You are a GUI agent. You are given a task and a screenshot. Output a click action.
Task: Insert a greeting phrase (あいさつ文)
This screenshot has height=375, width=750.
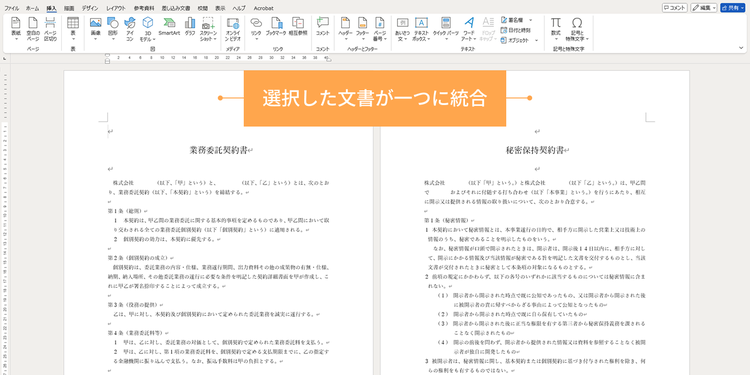[402, 29]
